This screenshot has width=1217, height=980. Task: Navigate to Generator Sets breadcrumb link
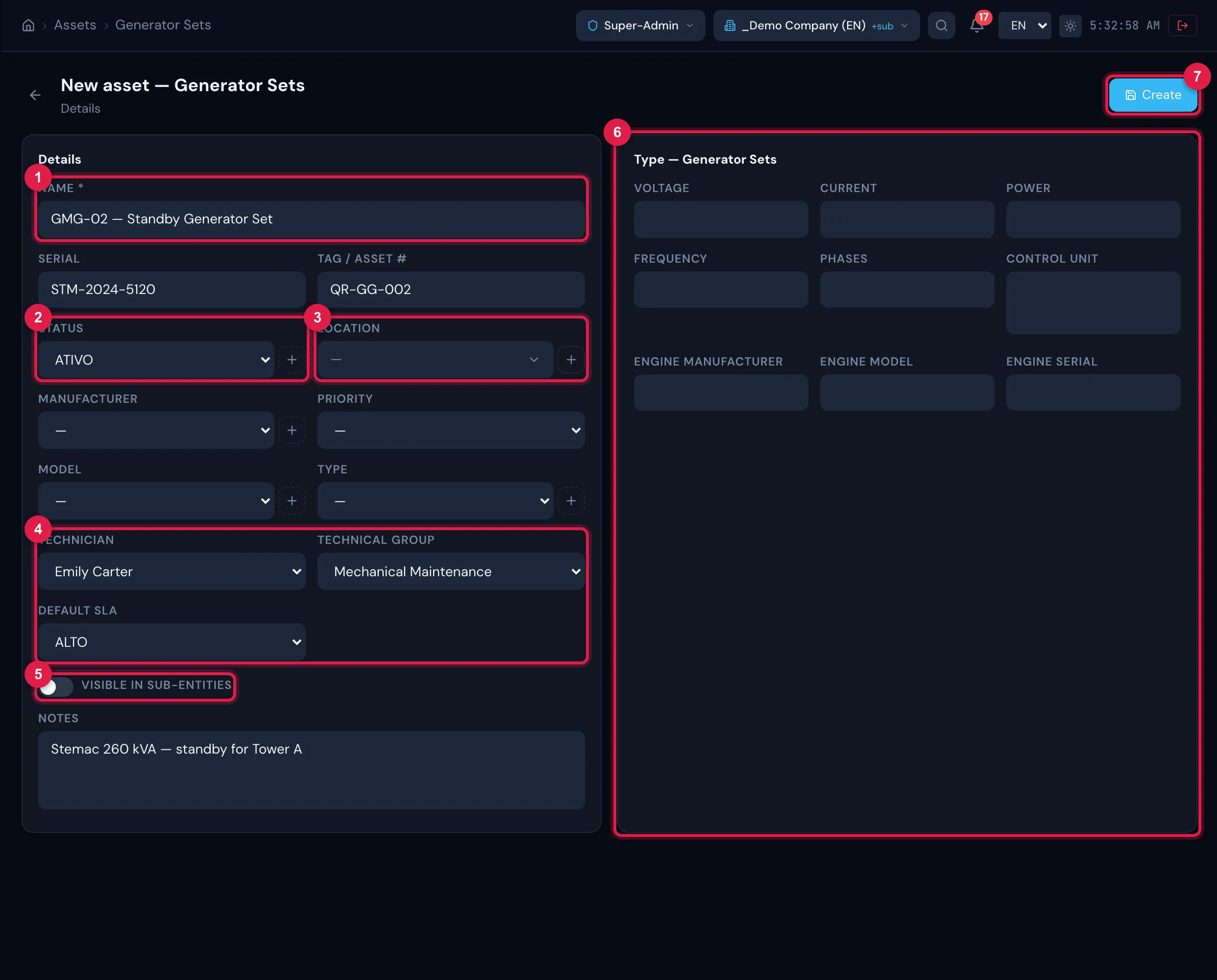(x=163, y=25)
